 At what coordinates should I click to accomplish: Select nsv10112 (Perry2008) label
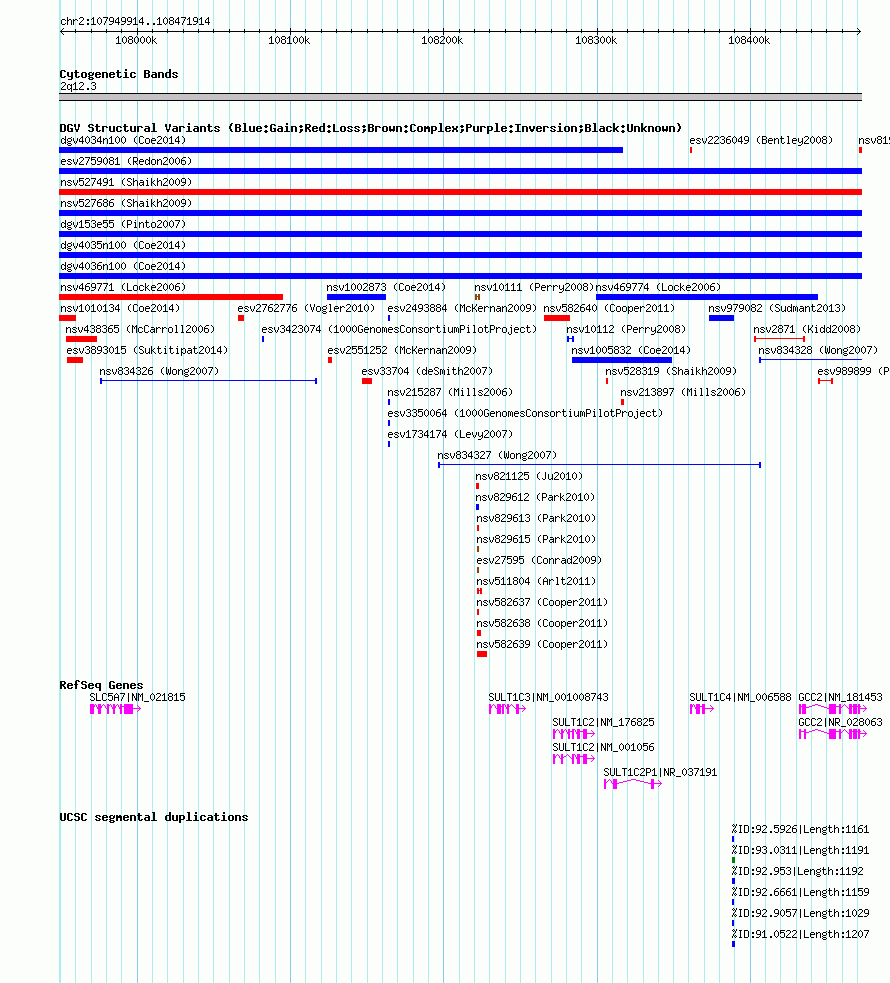coord(626,329)
